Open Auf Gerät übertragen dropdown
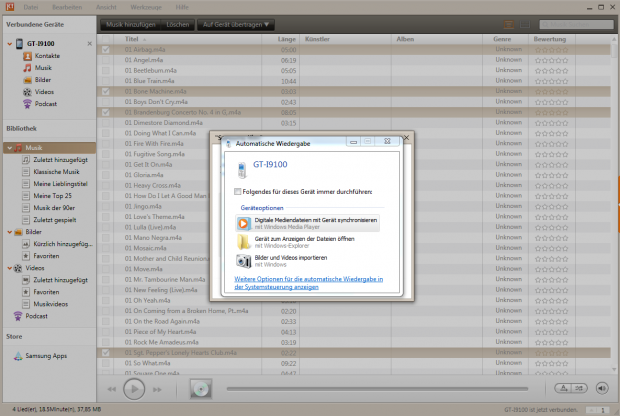The height and width of the screenshot is (416, 620). 236,25
